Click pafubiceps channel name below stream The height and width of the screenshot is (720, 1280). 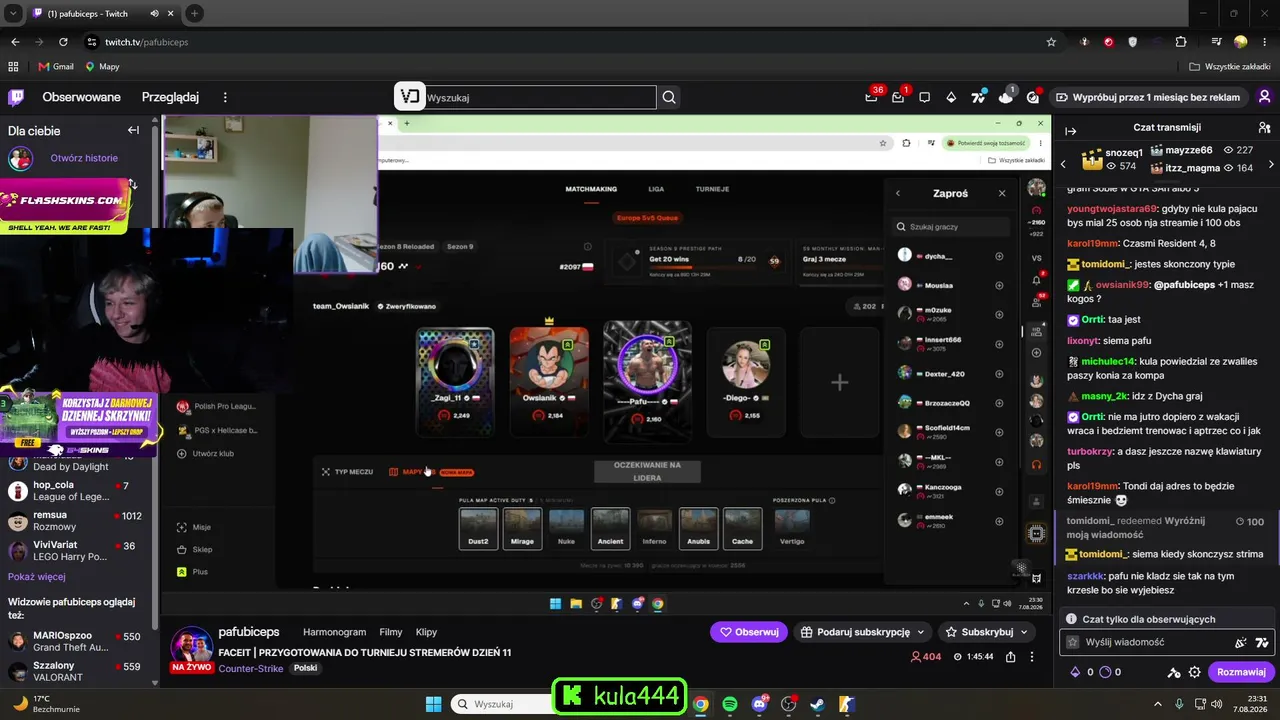pyautogui.click(x=249, y=632)
